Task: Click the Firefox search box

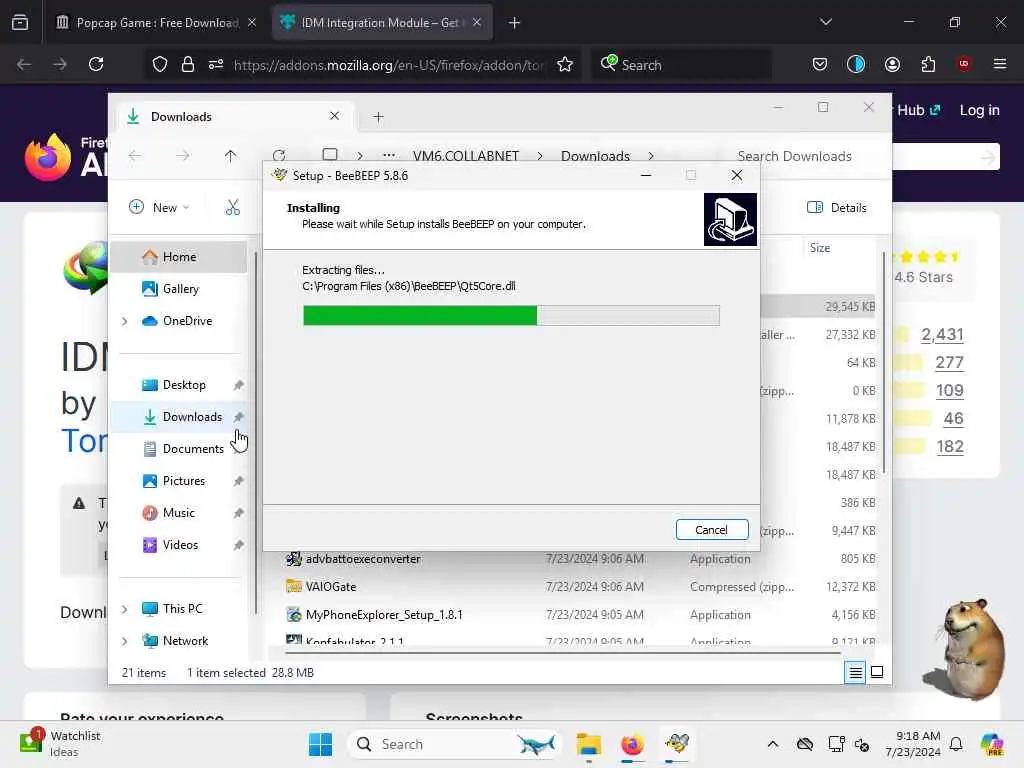Action: tap(682, 65)
